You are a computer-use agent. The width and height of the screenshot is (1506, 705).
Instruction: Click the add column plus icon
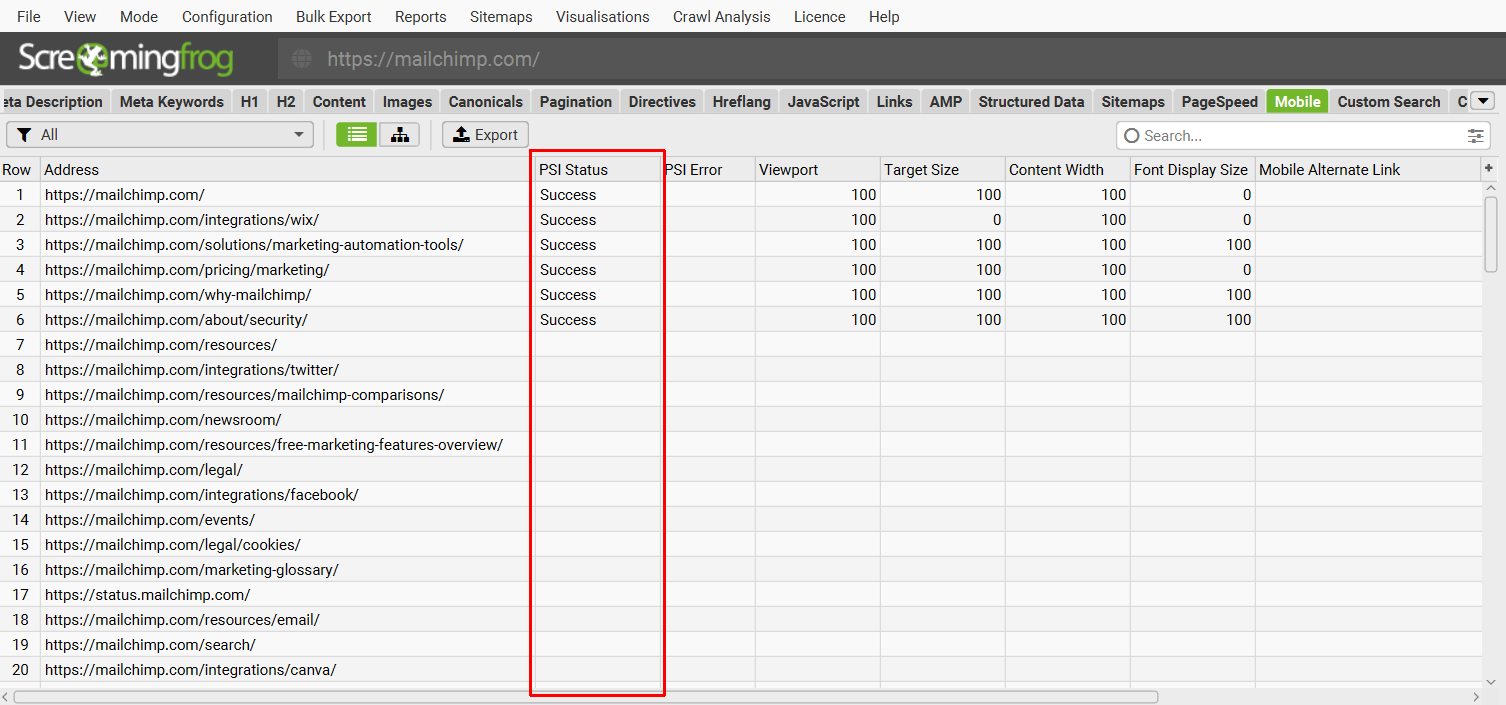(x=1489, y=168)
